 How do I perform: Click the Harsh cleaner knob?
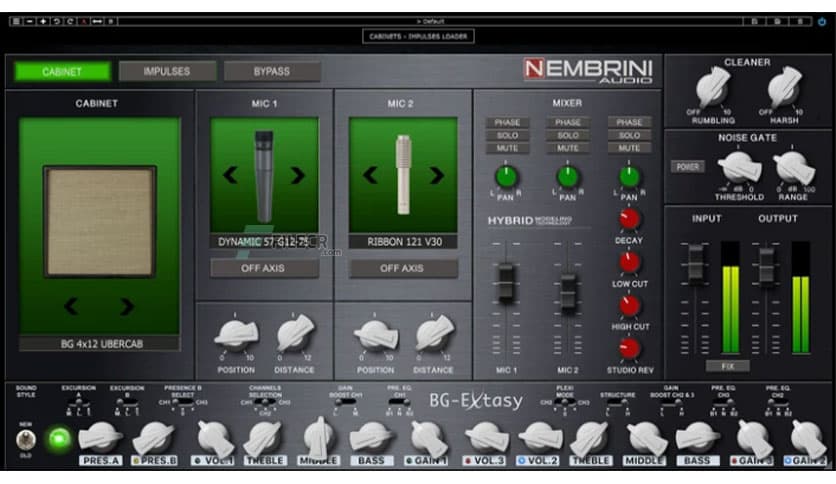point(784,88)
